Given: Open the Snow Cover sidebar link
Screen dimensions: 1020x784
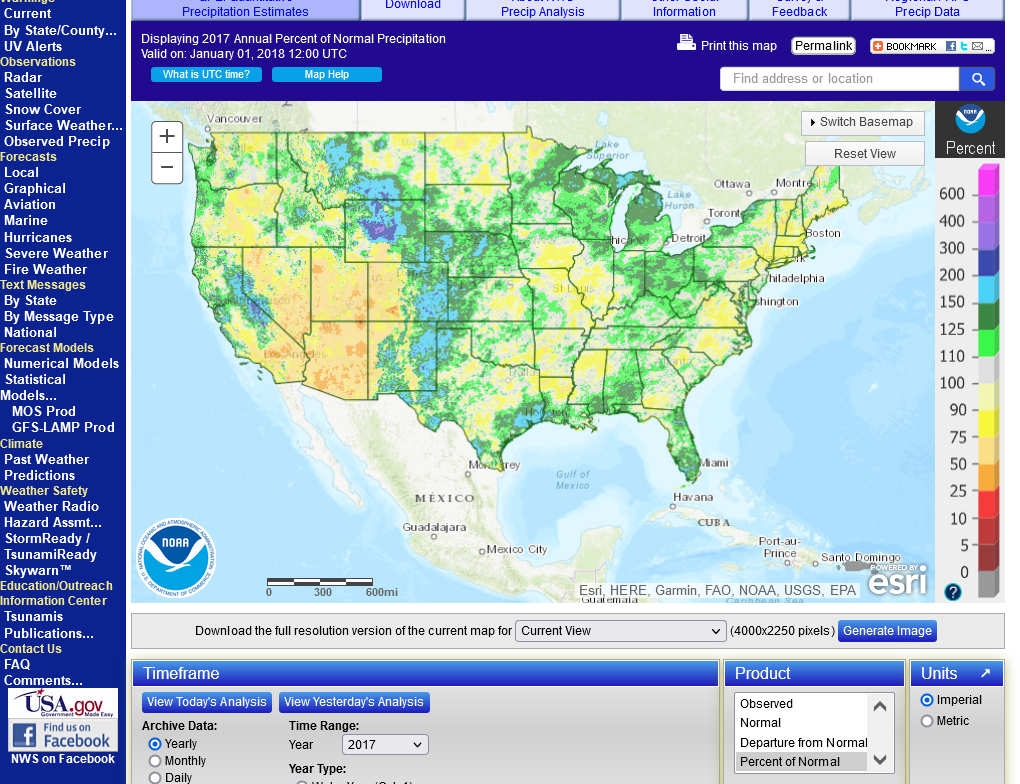Looking at the screenshot, I should pos(43,110).
